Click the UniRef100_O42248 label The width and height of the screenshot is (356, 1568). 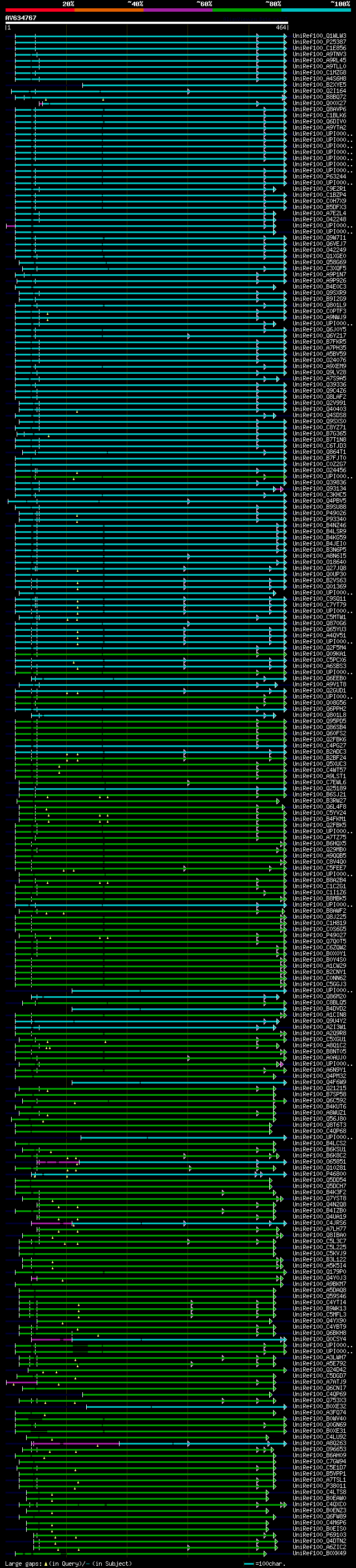click(319, 219)
